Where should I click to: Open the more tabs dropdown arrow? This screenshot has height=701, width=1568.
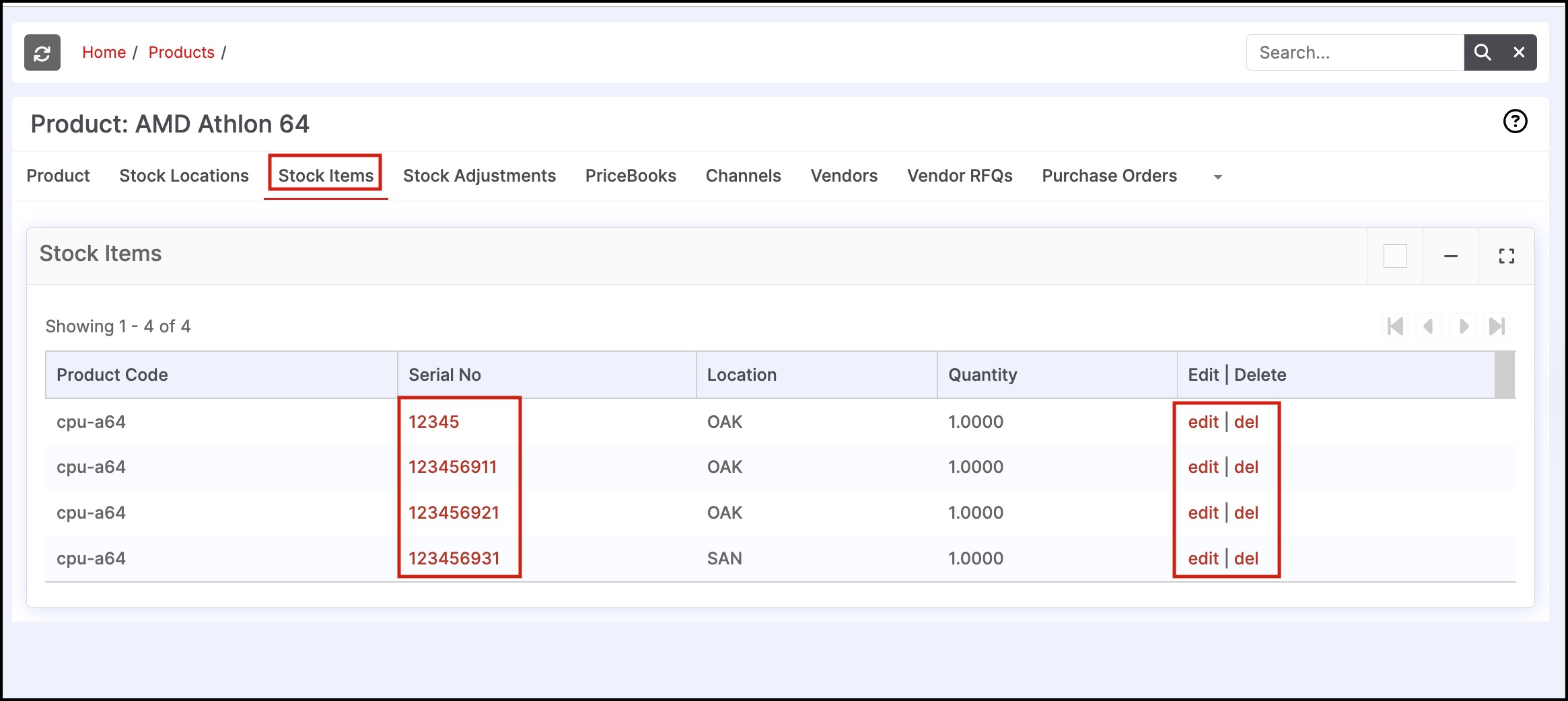pos(1217,177)
